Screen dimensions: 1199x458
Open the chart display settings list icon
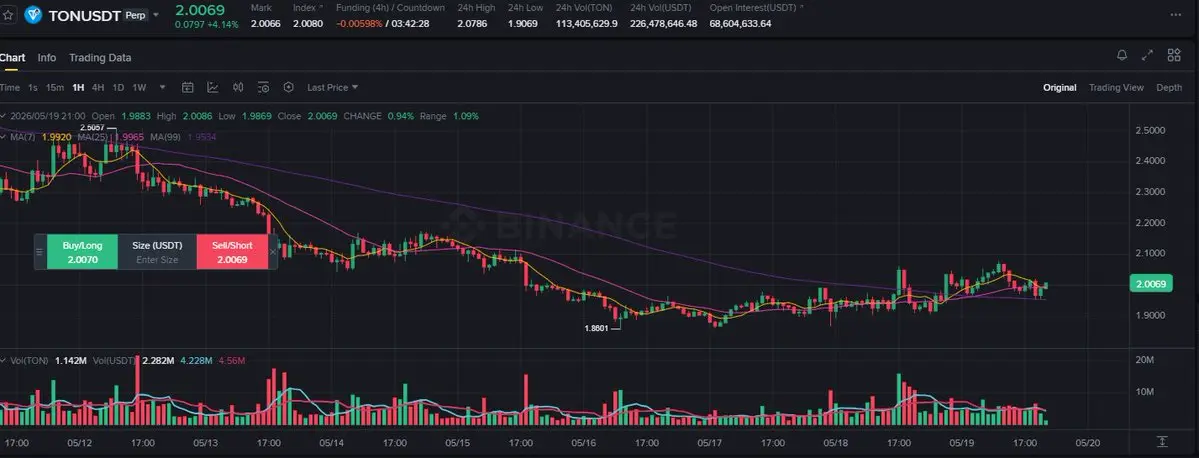[x=263, y=87]
